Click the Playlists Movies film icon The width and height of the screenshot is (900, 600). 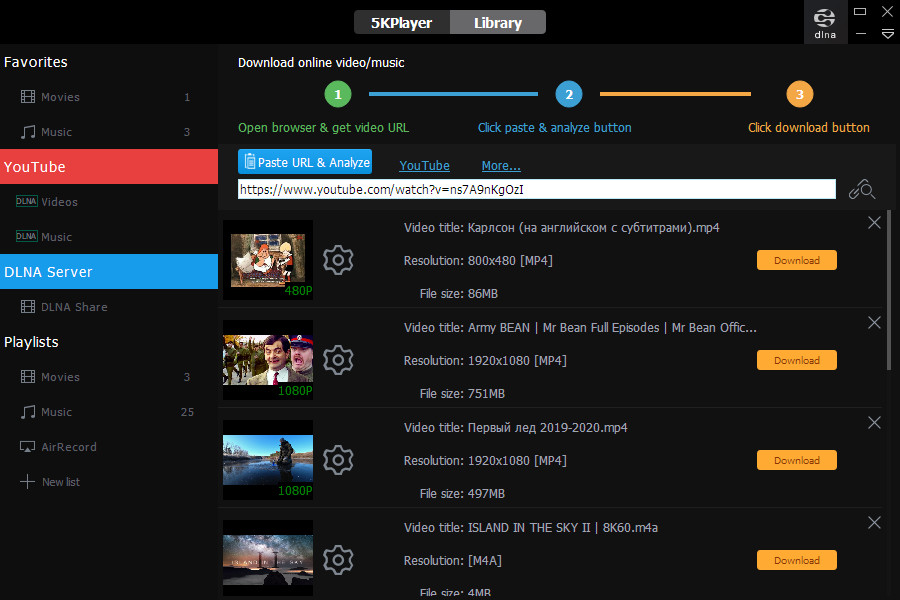tap(28, 377)
